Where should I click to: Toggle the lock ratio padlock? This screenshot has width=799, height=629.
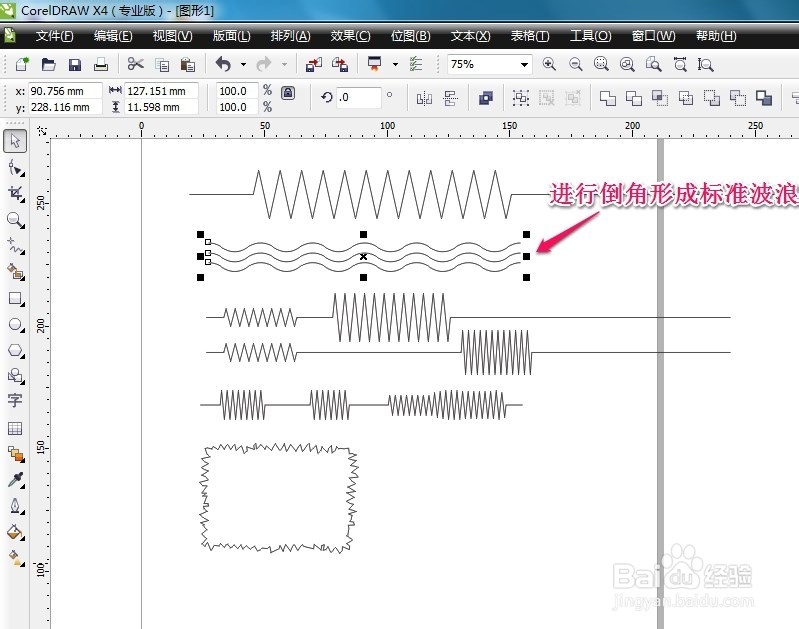pos(288,93)
